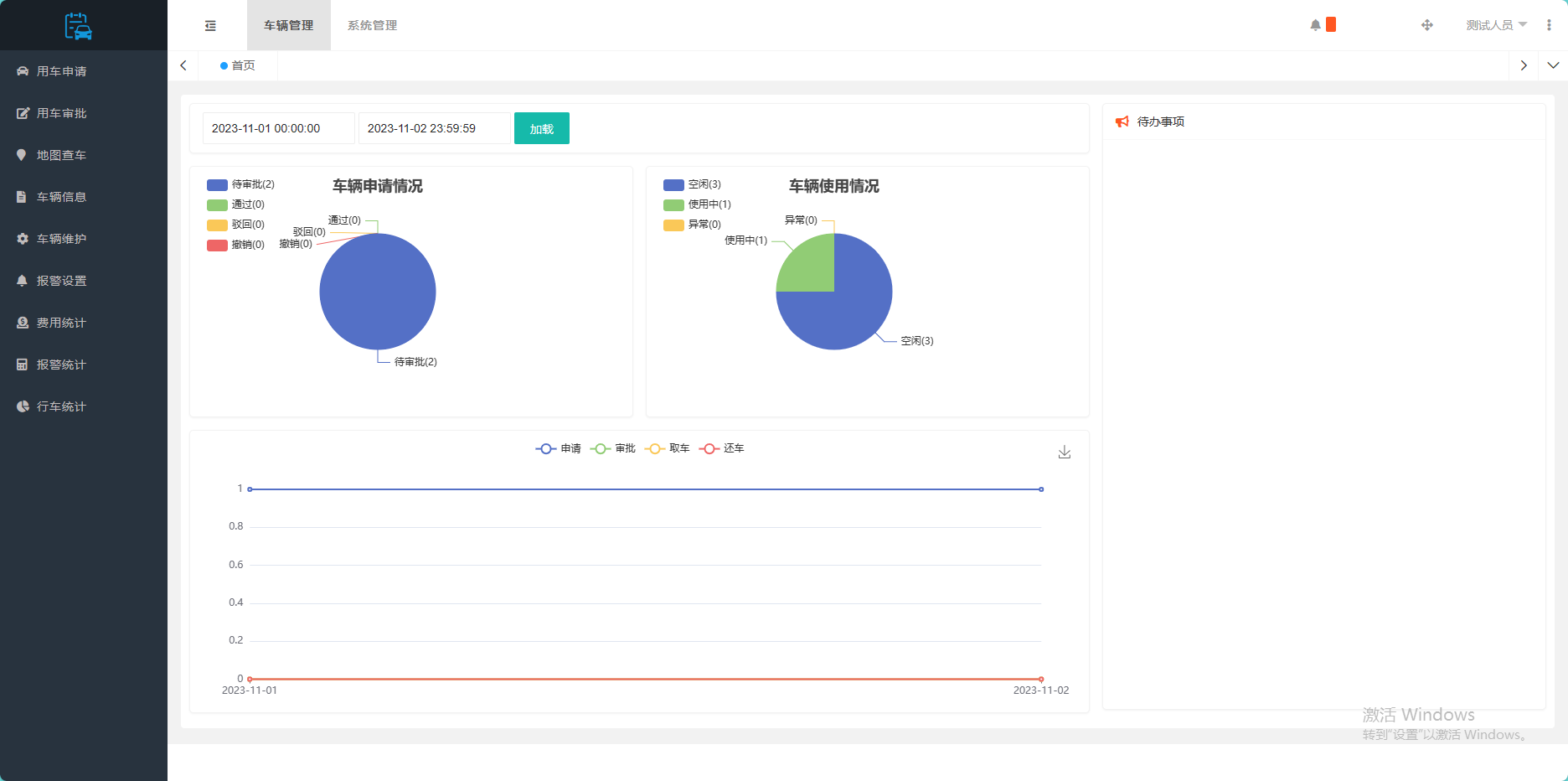1568x781 pixels.
Task: Toggle 审批 series in line chart legend
Action: click(613, 448)
